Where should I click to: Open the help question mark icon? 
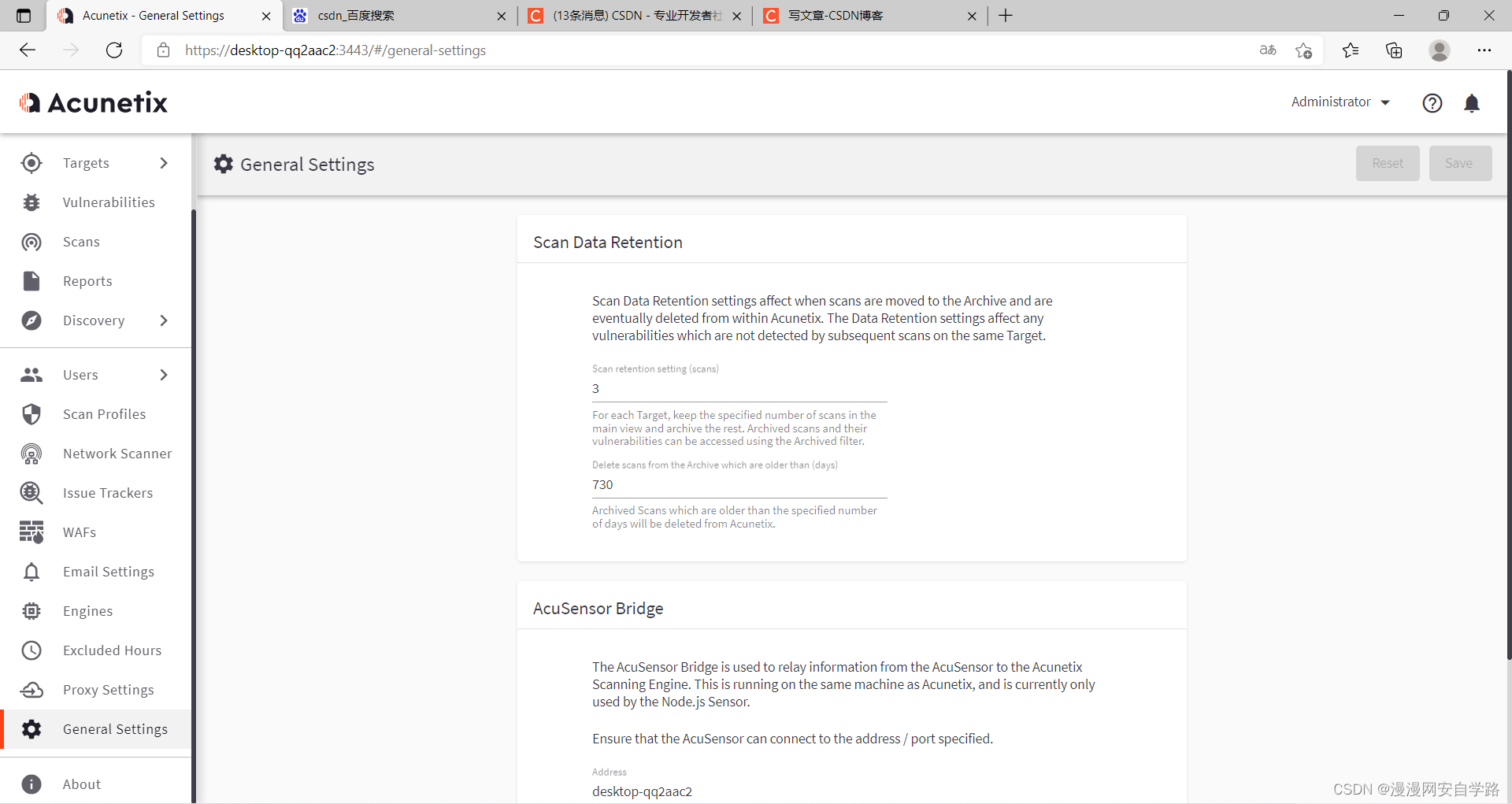[1432, 103]
